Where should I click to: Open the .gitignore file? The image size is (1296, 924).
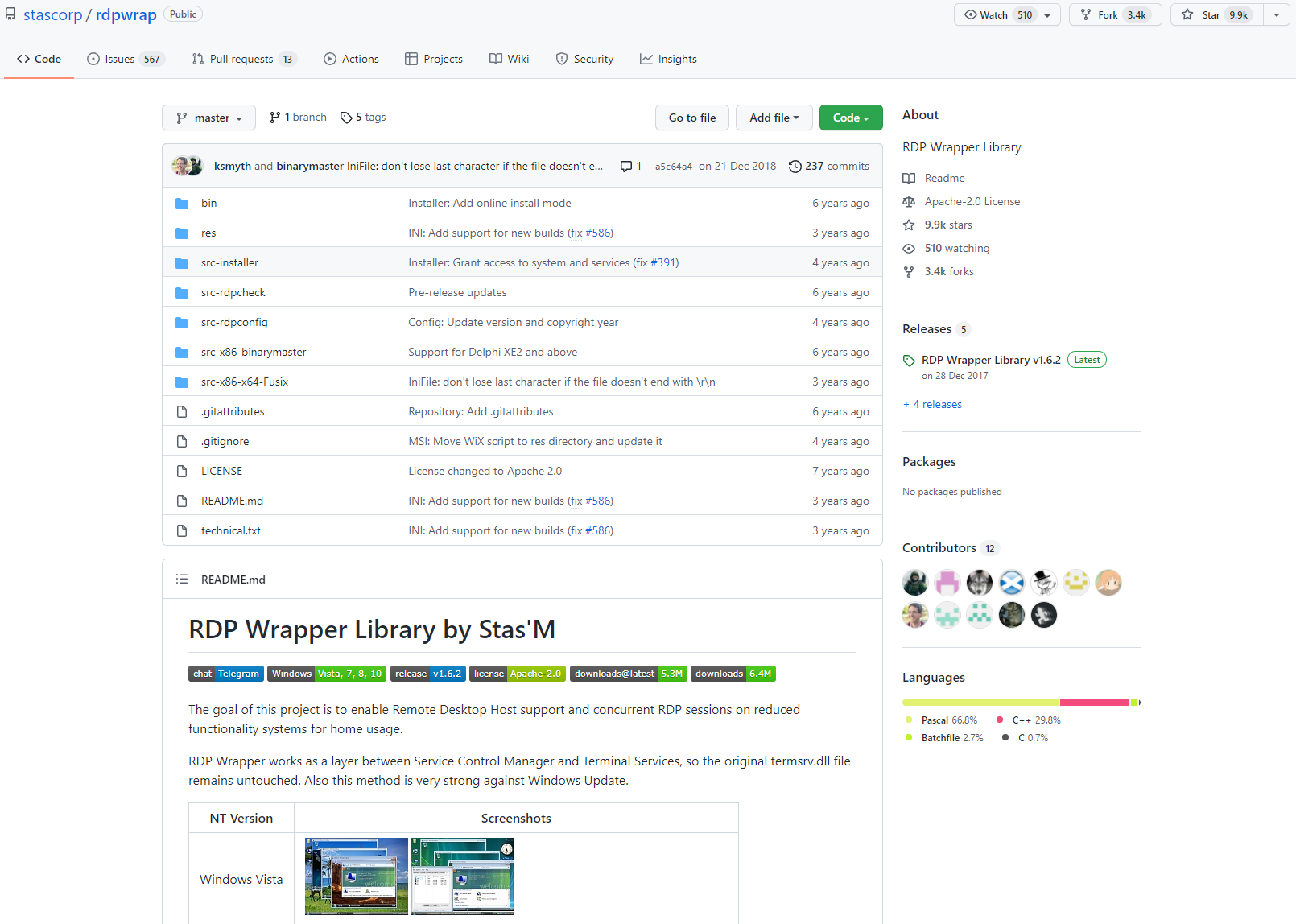(x=225, y=442)
